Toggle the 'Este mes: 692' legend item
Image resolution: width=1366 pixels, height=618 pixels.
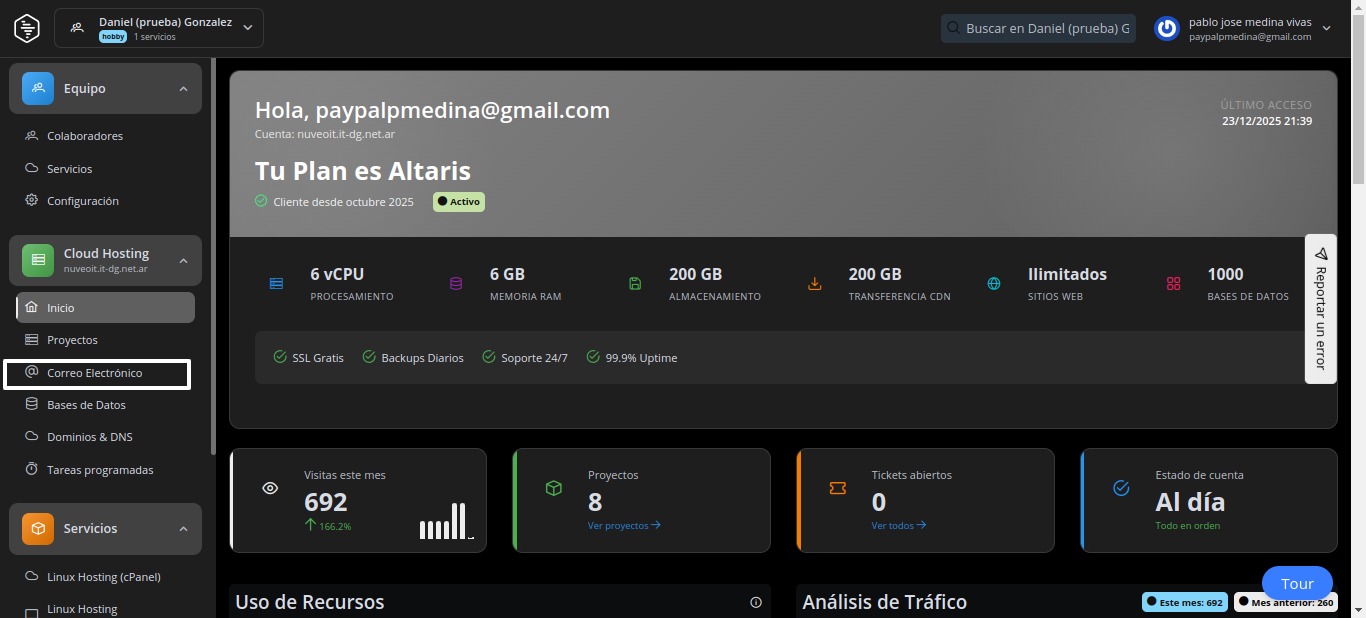1185,603
